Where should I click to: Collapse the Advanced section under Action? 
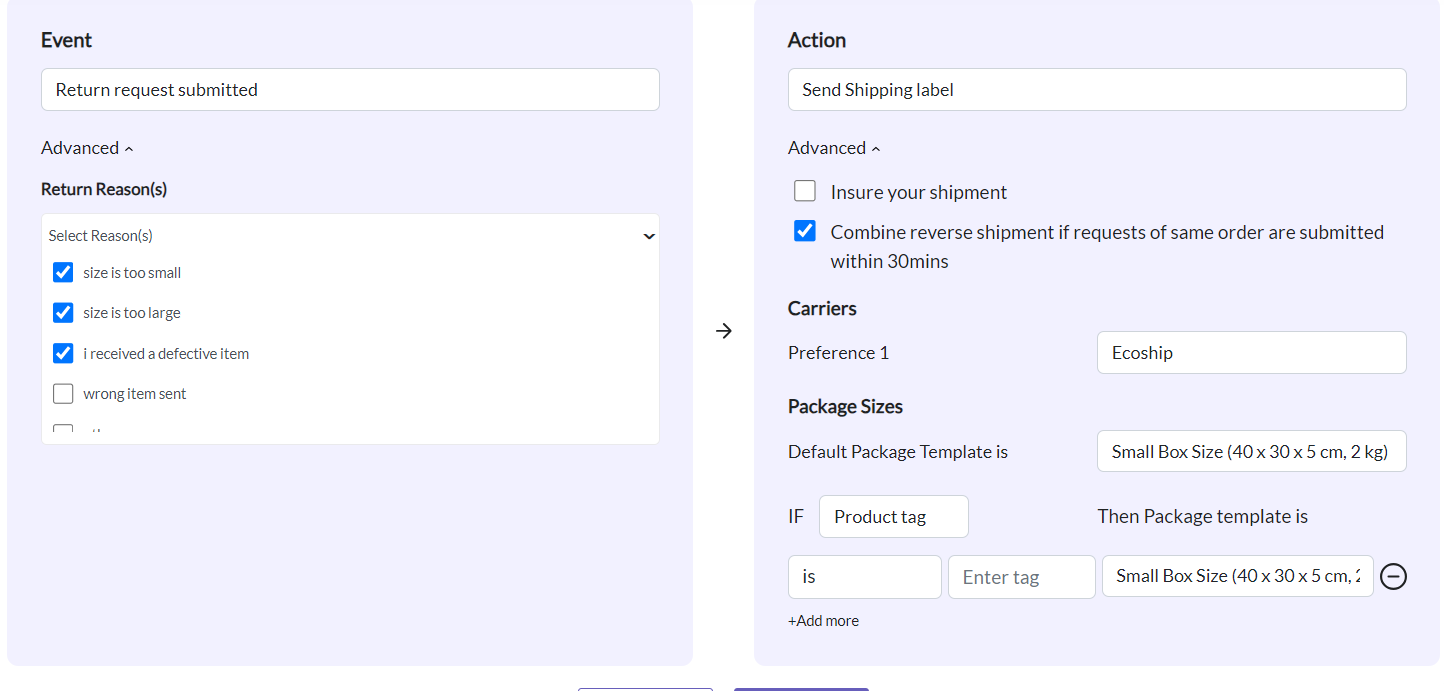[834, 148]
